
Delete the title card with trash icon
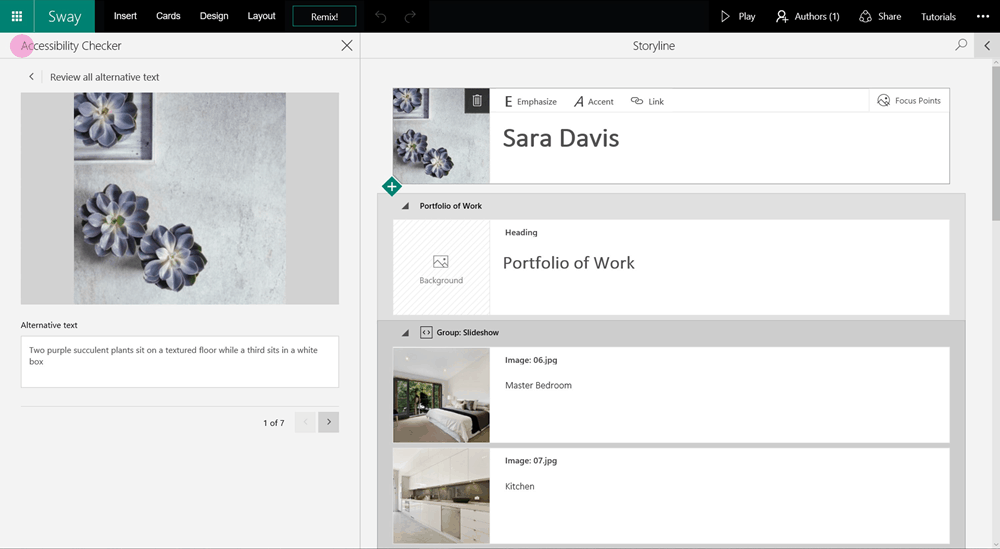(477, 101)
